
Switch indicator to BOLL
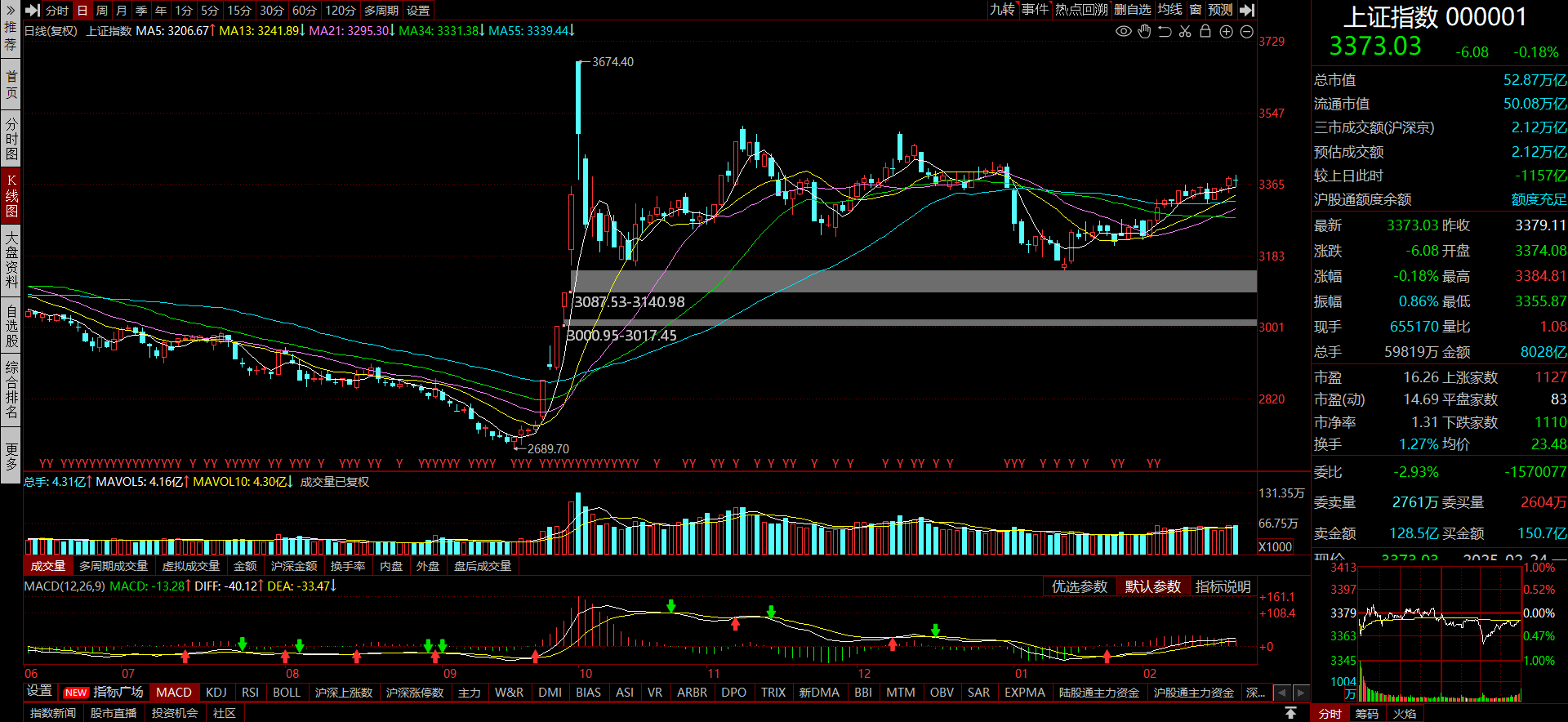tap(287, 693)
